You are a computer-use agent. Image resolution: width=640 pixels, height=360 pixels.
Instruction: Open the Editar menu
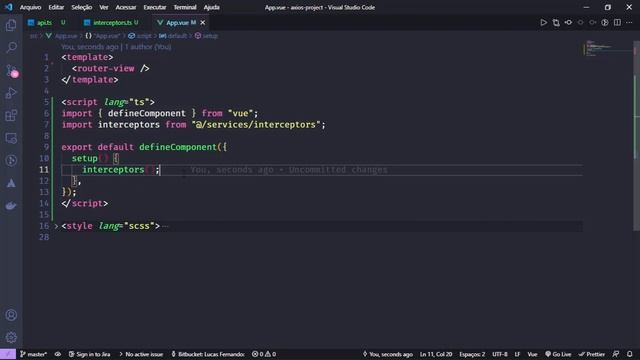pyautogui.click(x=56, y=7)
